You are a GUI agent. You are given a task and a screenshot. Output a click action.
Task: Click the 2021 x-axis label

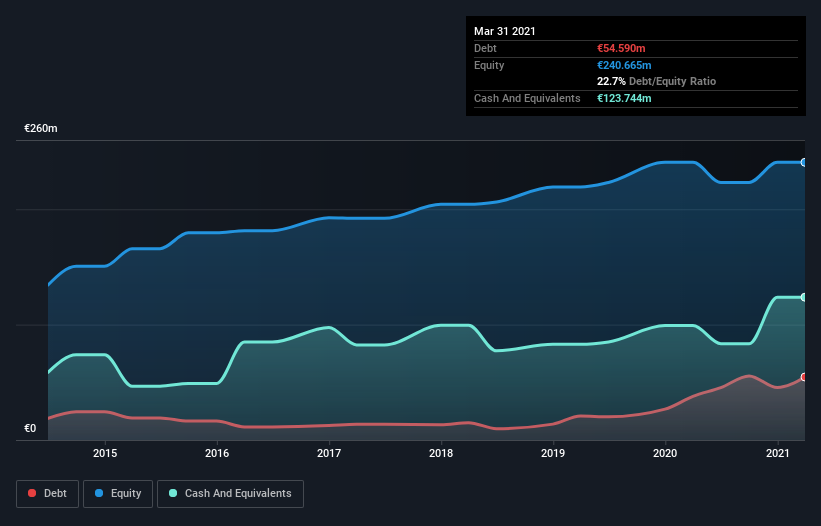pyautogui.click(x=778, y=453)
